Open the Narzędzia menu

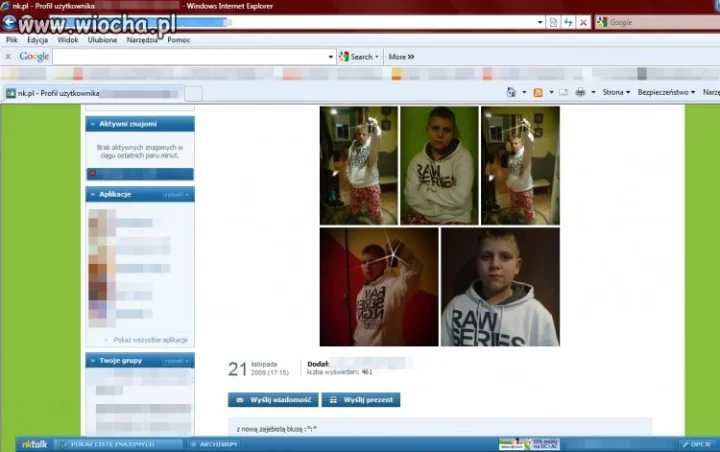pos(142,40)
